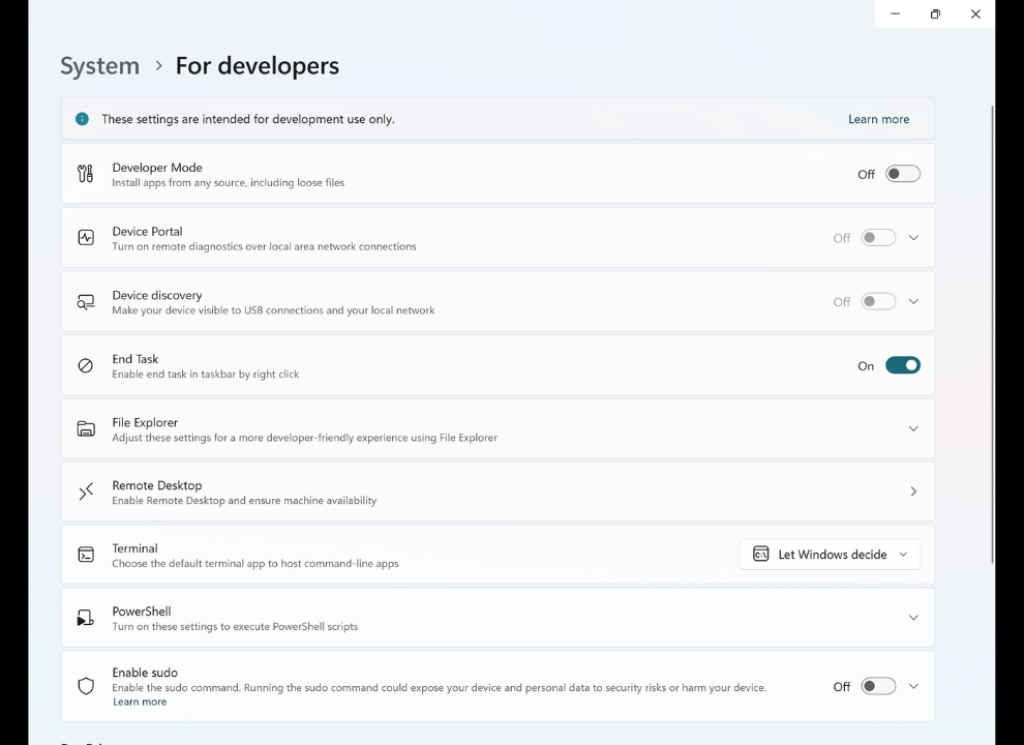Turn on Developer Mode

(x=901, y=173)
